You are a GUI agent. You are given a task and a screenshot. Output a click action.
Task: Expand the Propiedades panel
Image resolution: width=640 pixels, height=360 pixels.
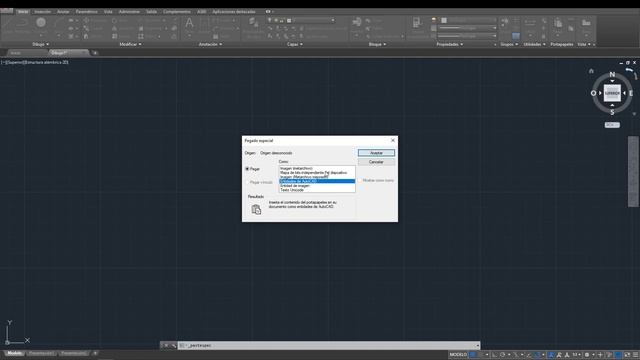[449, 44]
